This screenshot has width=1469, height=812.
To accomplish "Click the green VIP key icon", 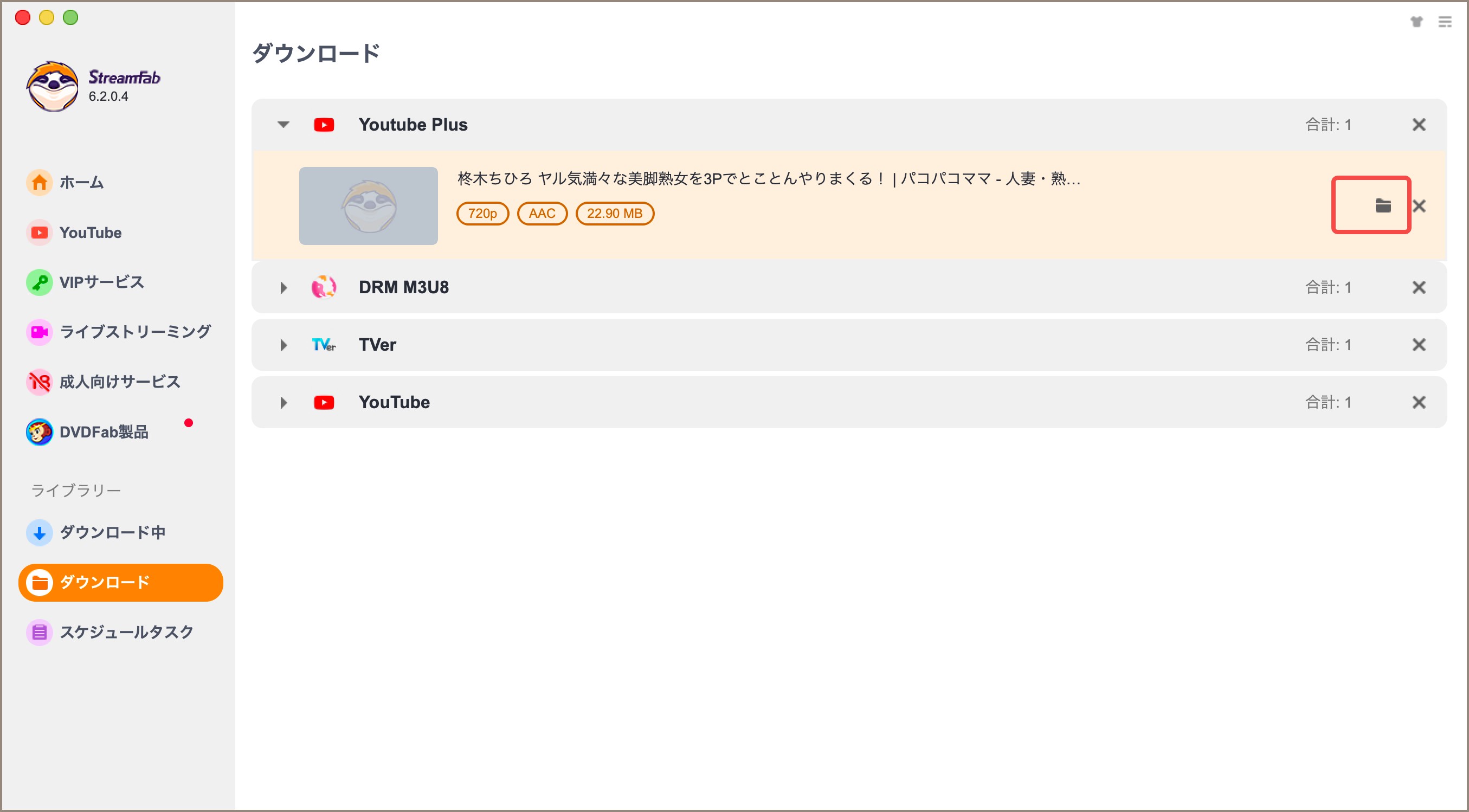I will point(40,282).
